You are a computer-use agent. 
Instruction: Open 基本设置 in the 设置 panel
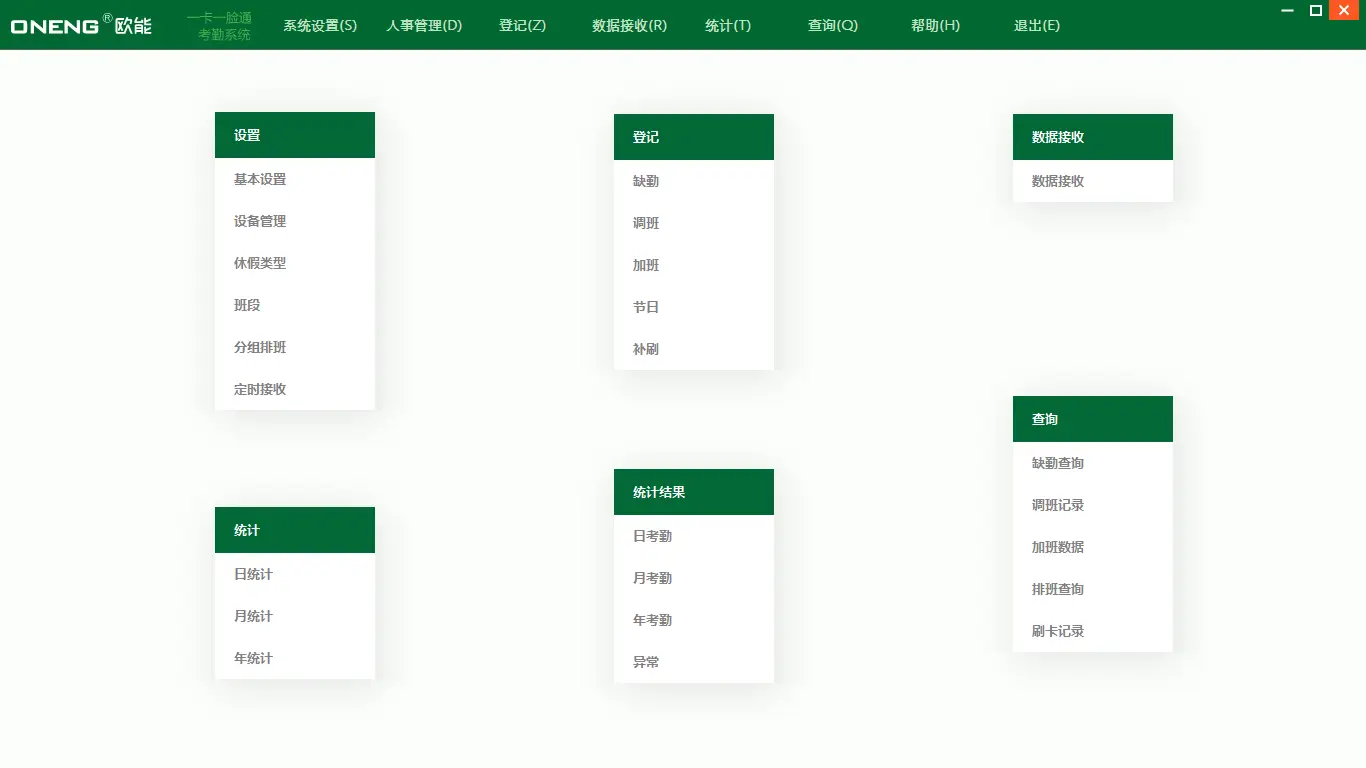tap(260, 179)
